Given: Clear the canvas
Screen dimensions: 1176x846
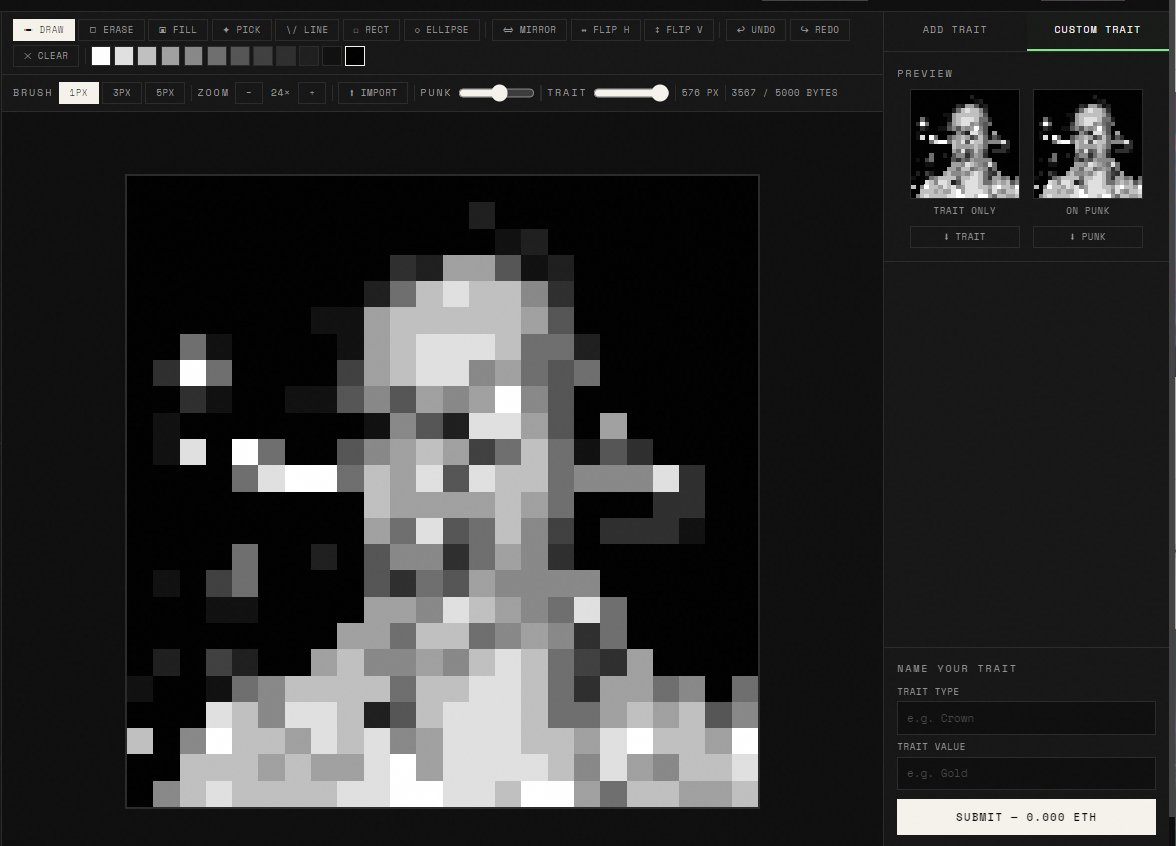Looking at the screenshot, I should pyautogui.click(x=46, y=56).
